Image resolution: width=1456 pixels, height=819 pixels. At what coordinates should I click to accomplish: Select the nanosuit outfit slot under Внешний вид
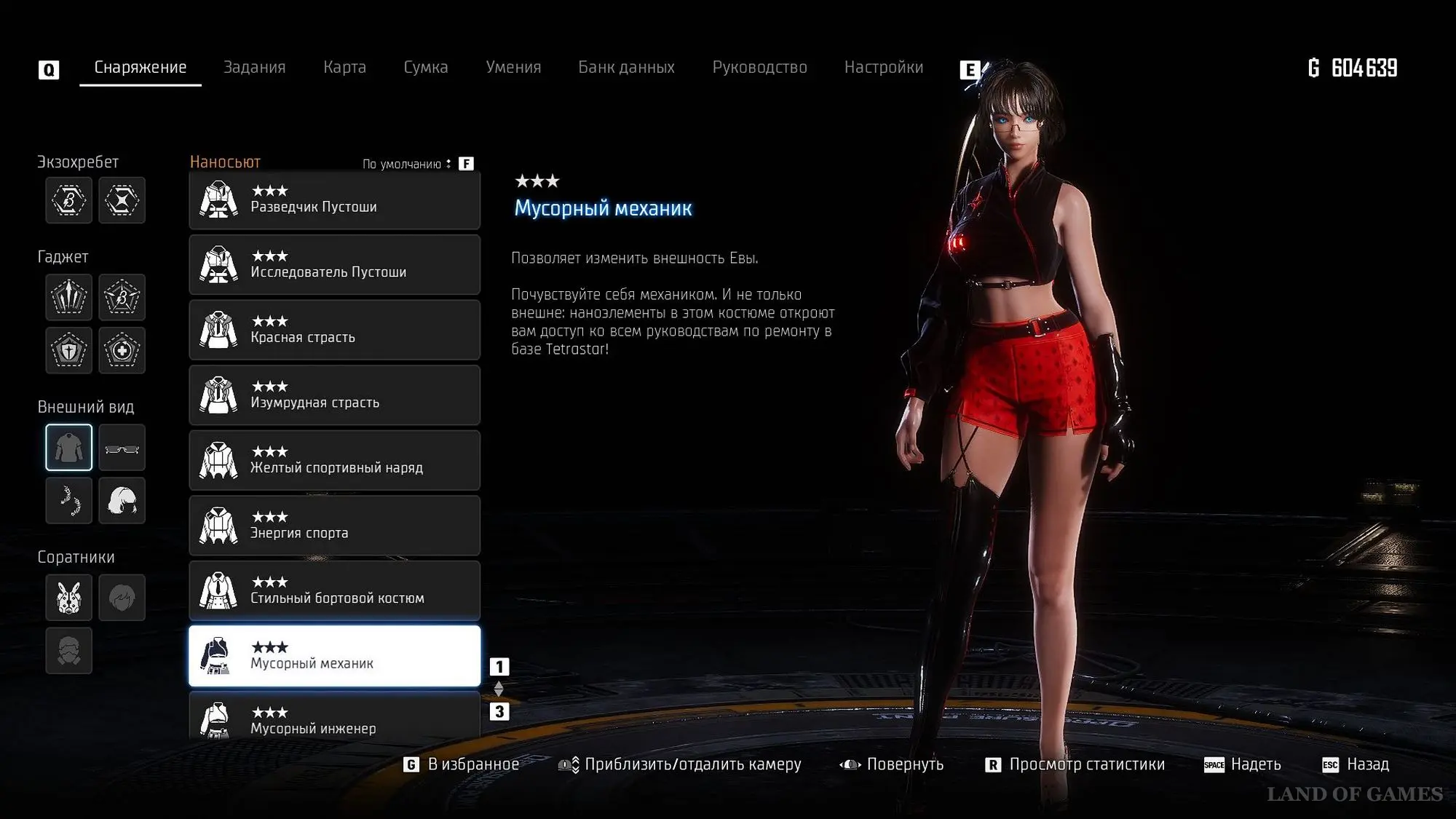pos(69,447)
